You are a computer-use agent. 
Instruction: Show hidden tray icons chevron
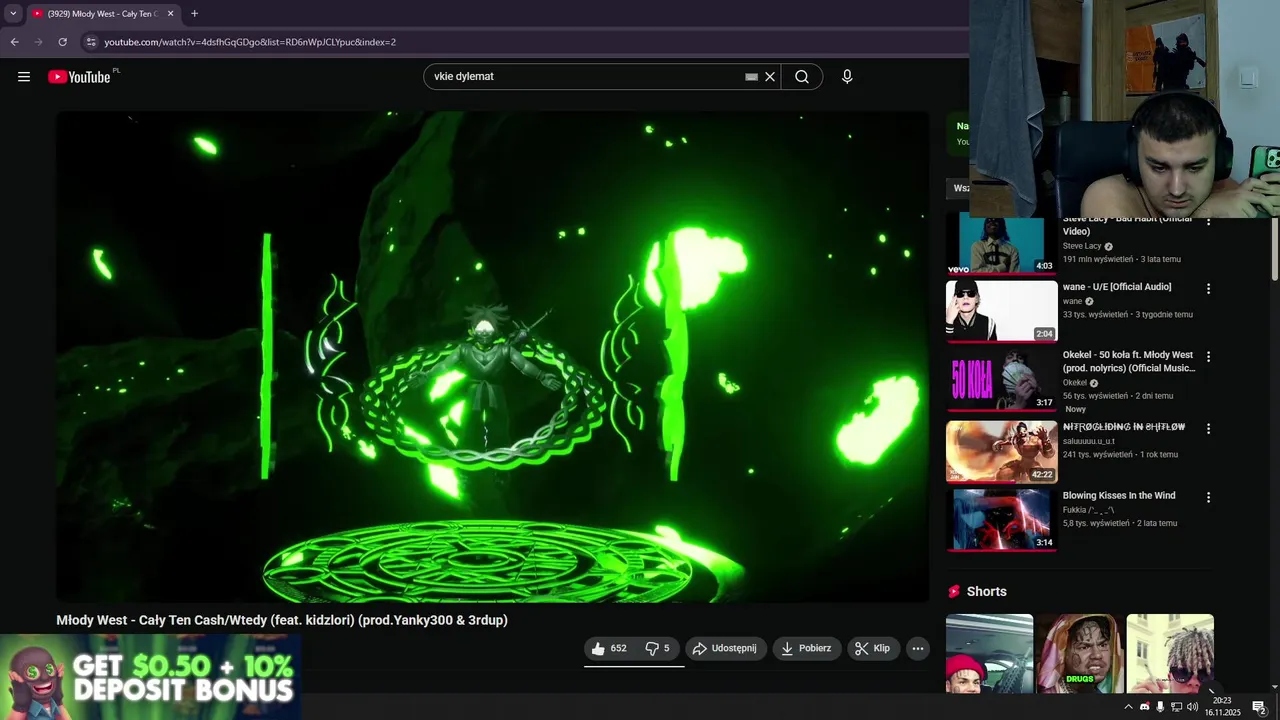1128,707
